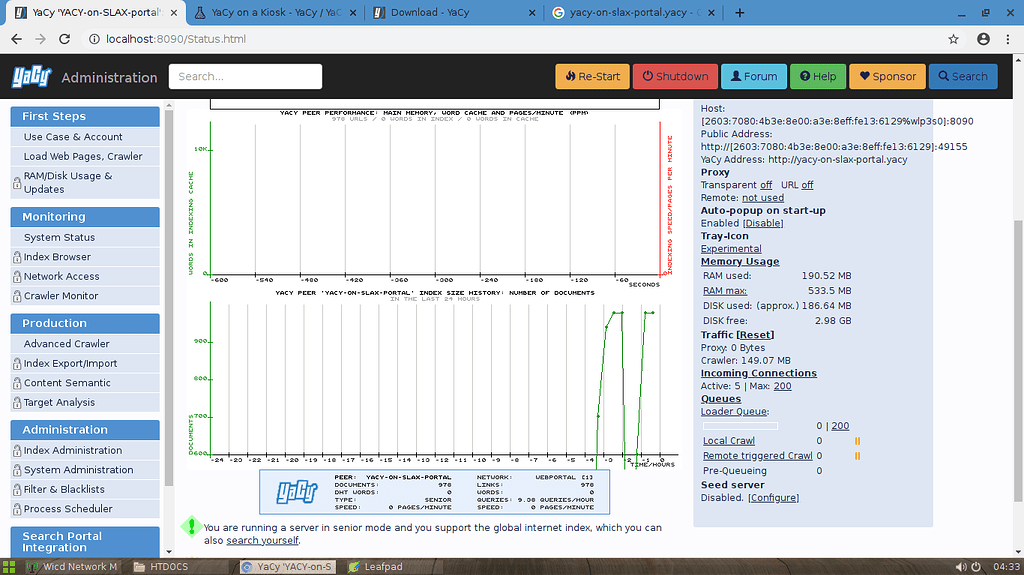This screenshot has width=1024, height=575.
Task: Go back with browser back arrow
Action: [x=16, y=39]
